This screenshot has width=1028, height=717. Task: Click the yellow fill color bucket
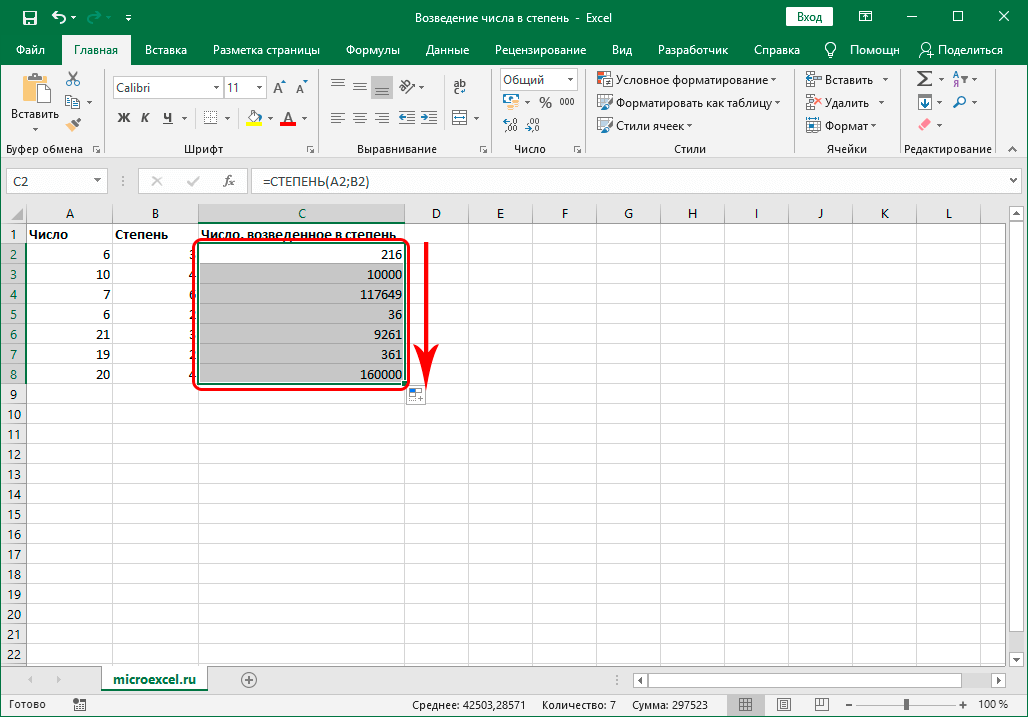254,118
